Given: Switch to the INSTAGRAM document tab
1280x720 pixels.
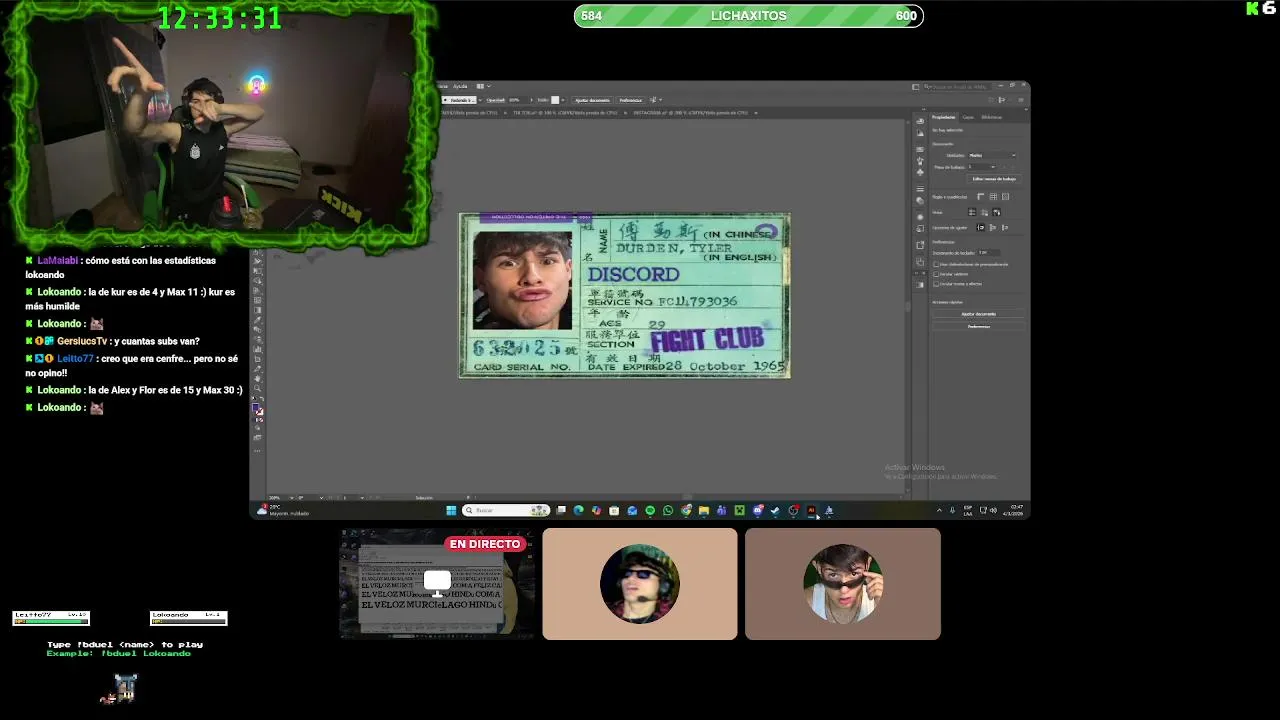Looking at the screenshot, I should point(691,113).
